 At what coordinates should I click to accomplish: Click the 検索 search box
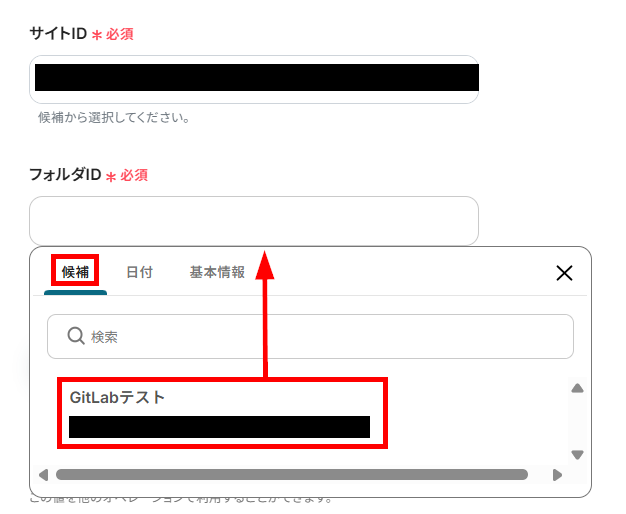click(x=310, y=336)
